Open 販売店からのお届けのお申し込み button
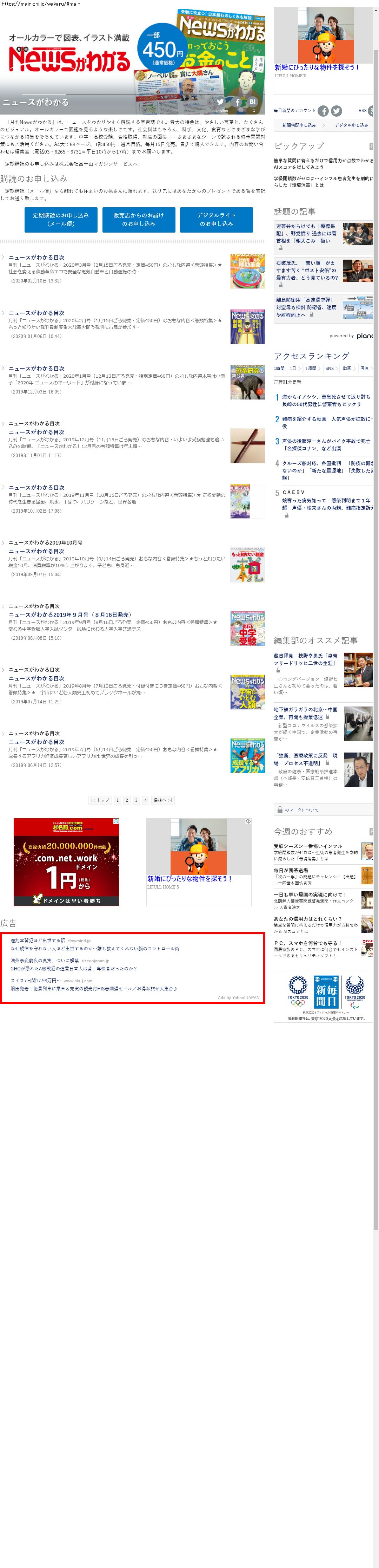Viewport: 379px width, 1568px height. 139,220
